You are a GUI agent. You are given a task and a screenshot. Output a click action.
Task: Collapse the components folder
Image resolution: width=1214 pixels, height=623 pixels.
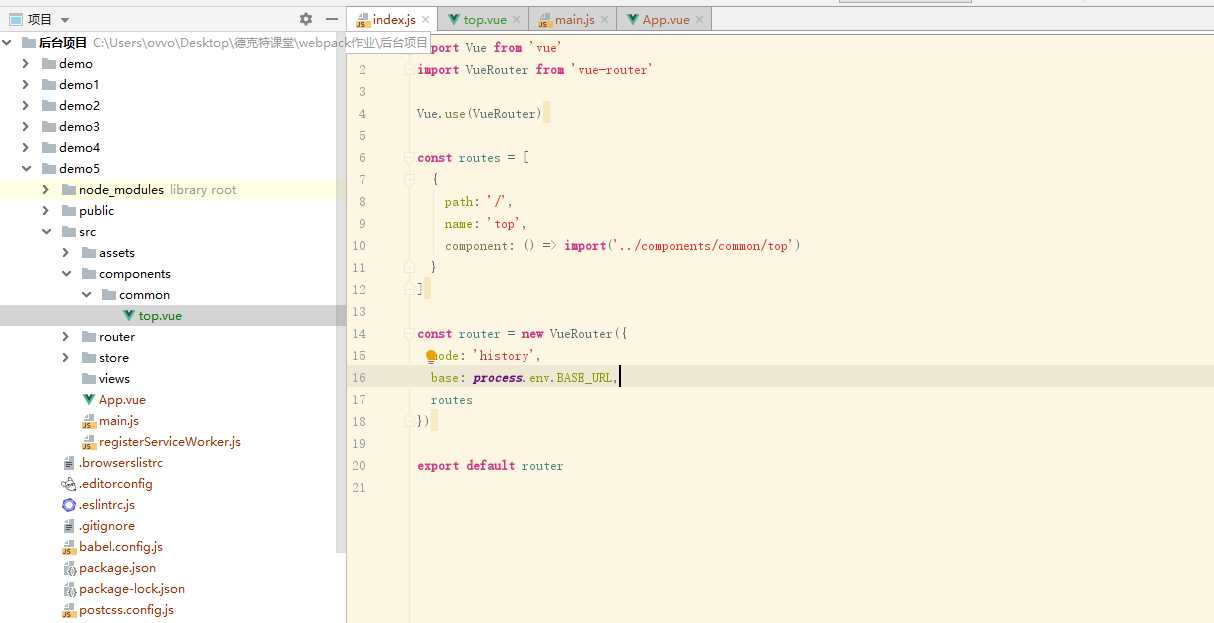66,274
